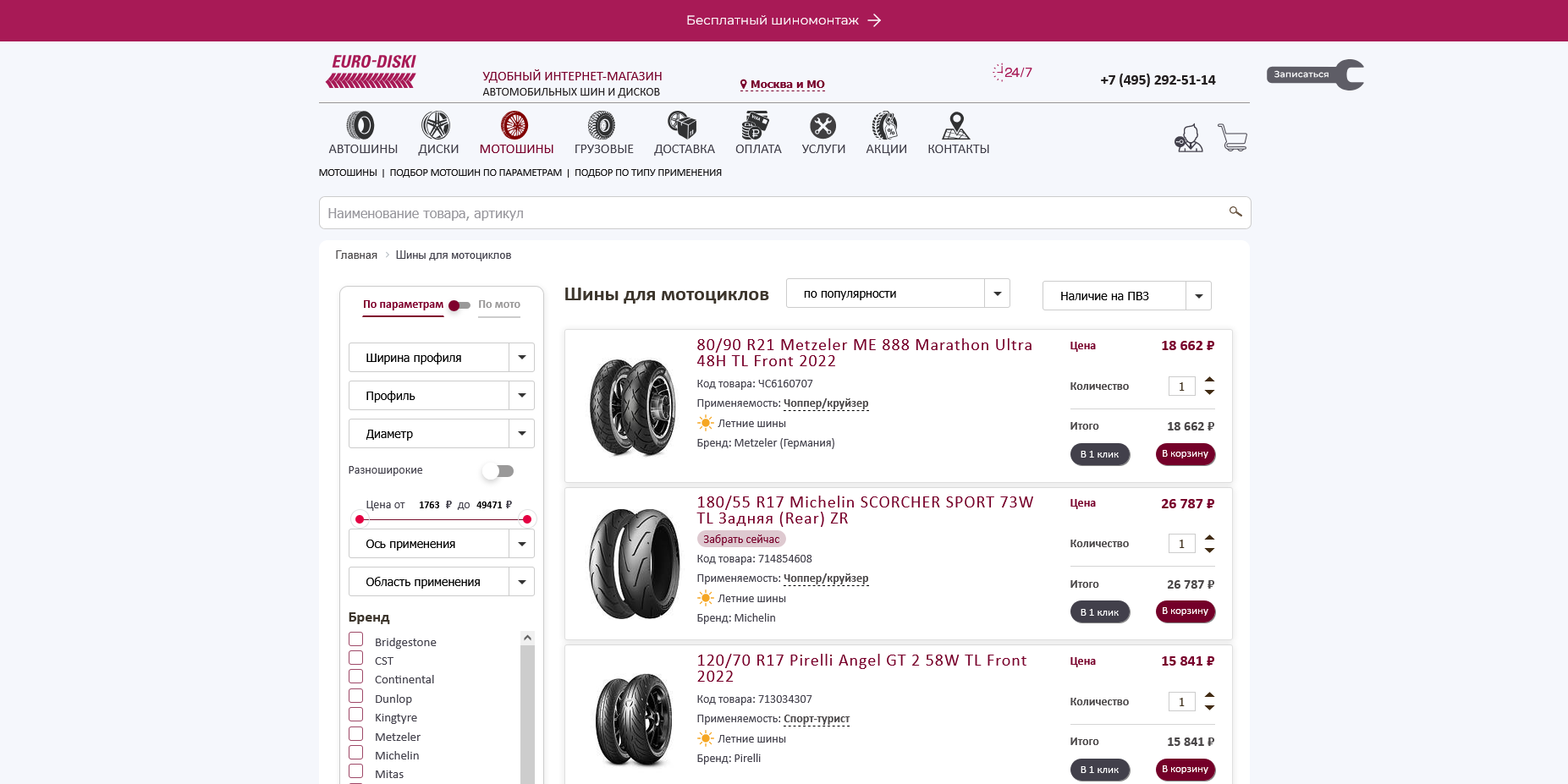The image size is (1568, 784).
Task: Click the Записаться wrench badge
Action: click(1315, 74)
